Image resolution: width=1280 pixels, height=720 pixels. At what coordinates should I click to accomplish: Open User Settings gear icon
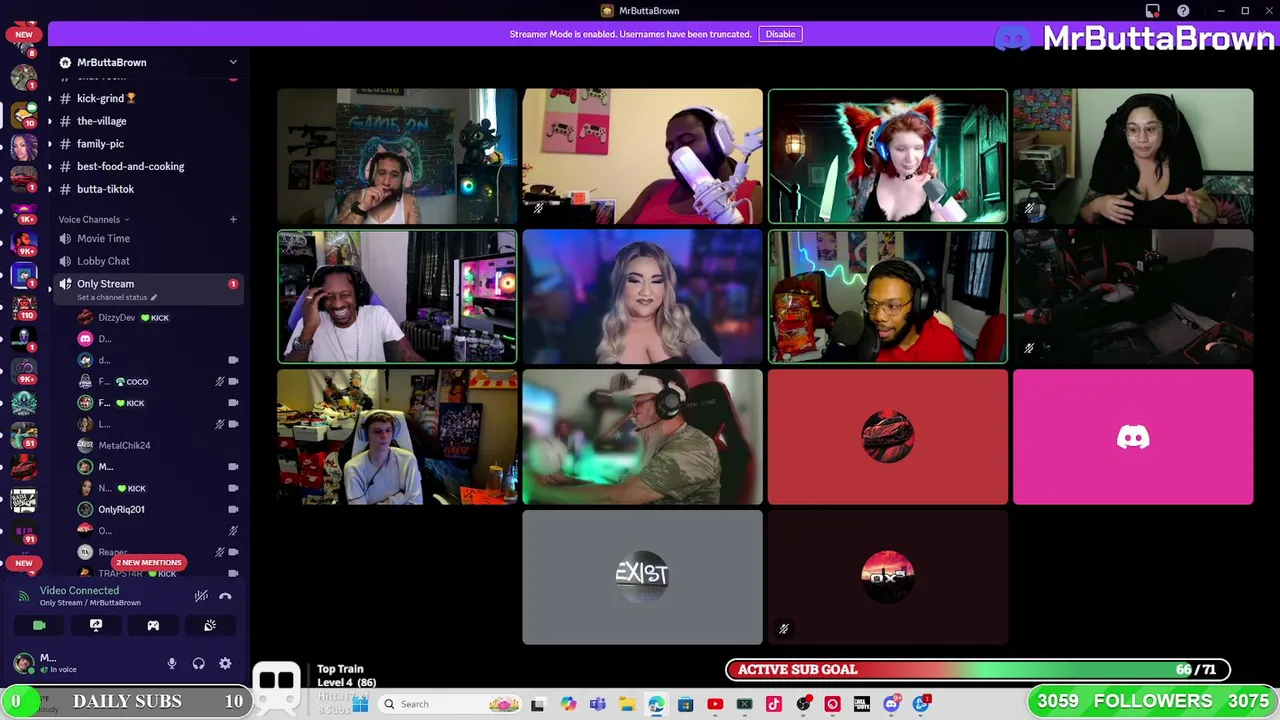pos(225,663)
